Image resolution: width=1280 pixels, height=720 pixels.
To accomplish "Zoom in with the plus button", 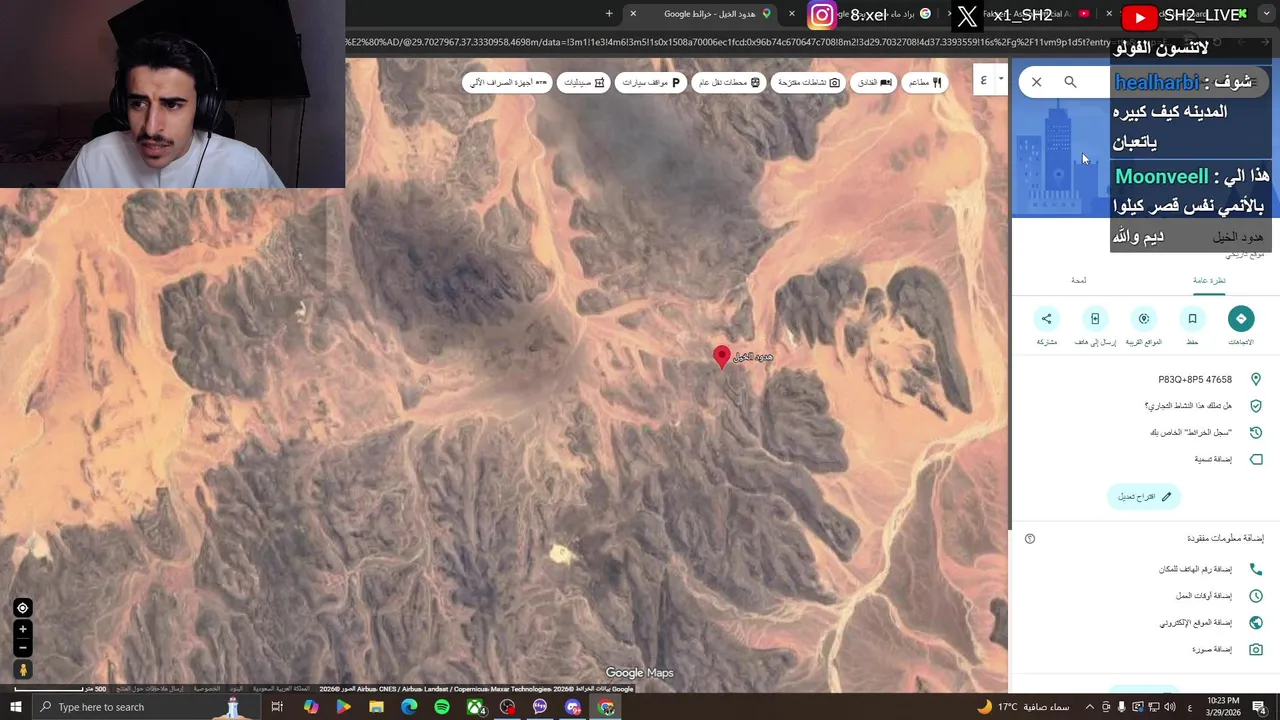I will pyautogui.click(x=23, y=629).
